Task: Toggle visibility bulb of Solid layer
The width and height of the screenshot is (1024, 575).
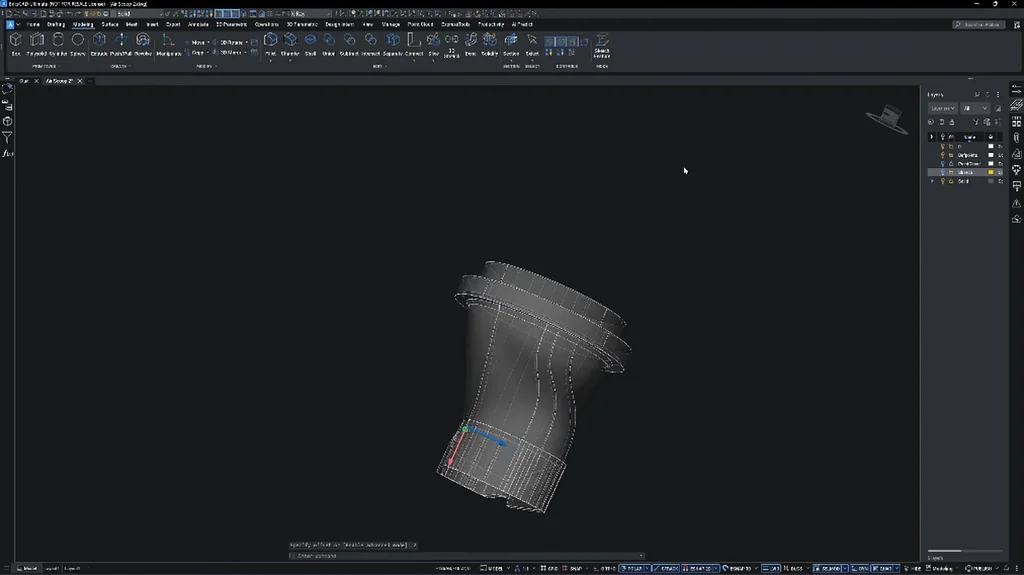Action: (942, 181)
